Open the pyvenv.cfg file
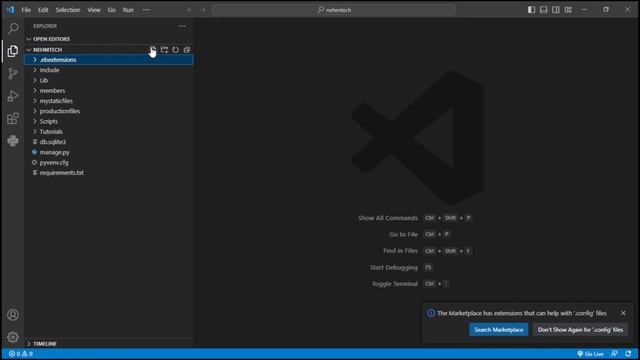This screenshot has height=360, width=640. click(x=109, y=162)
